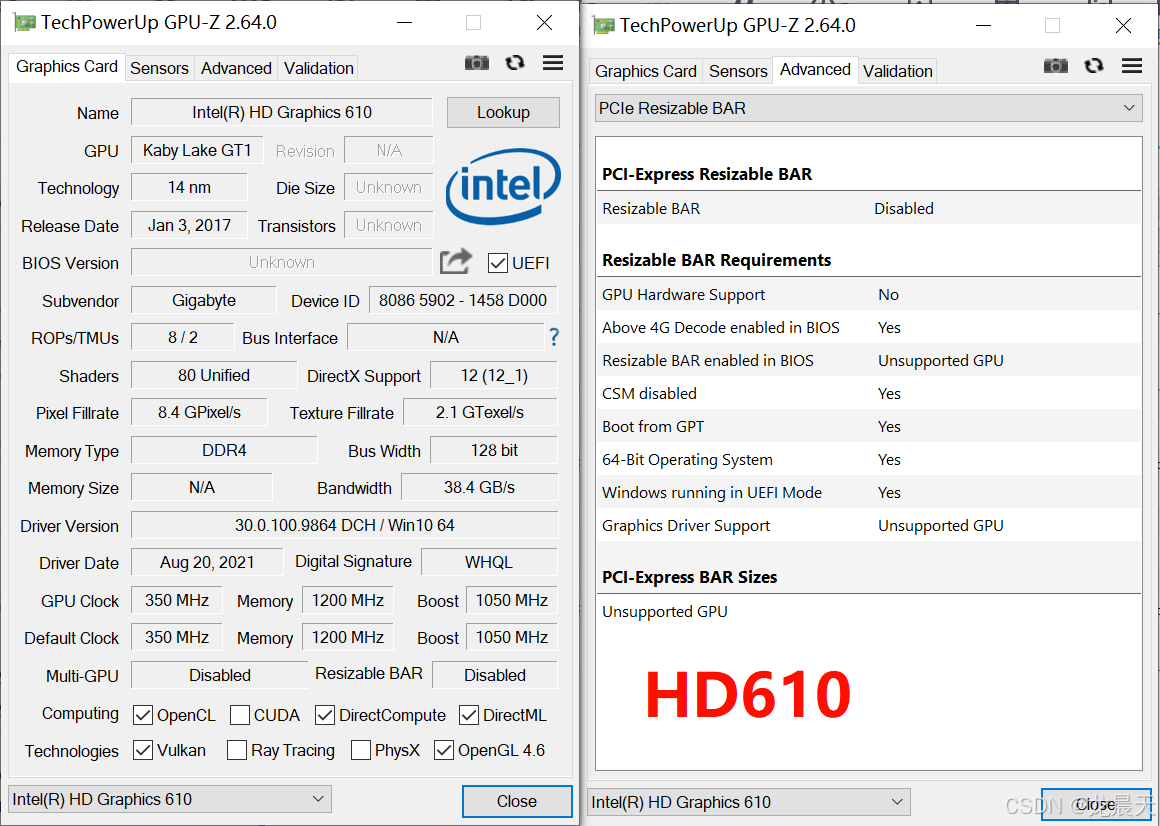Switch to Validation tab in left window

(318, 68)
